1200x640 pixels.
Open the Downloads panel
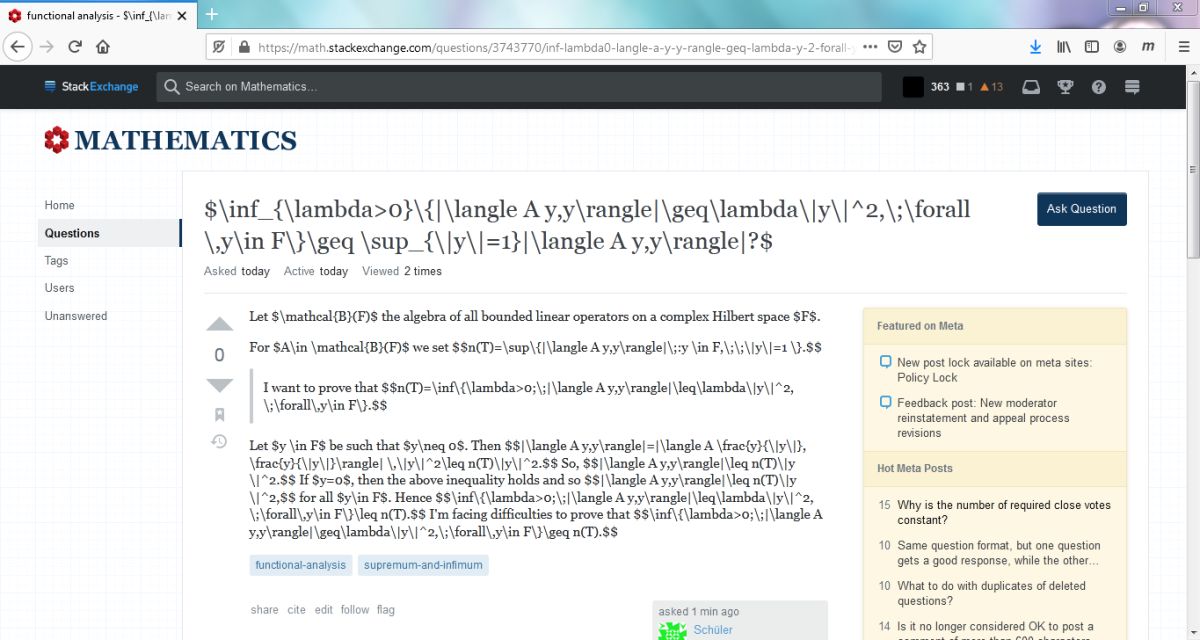tap(1036, 47)
